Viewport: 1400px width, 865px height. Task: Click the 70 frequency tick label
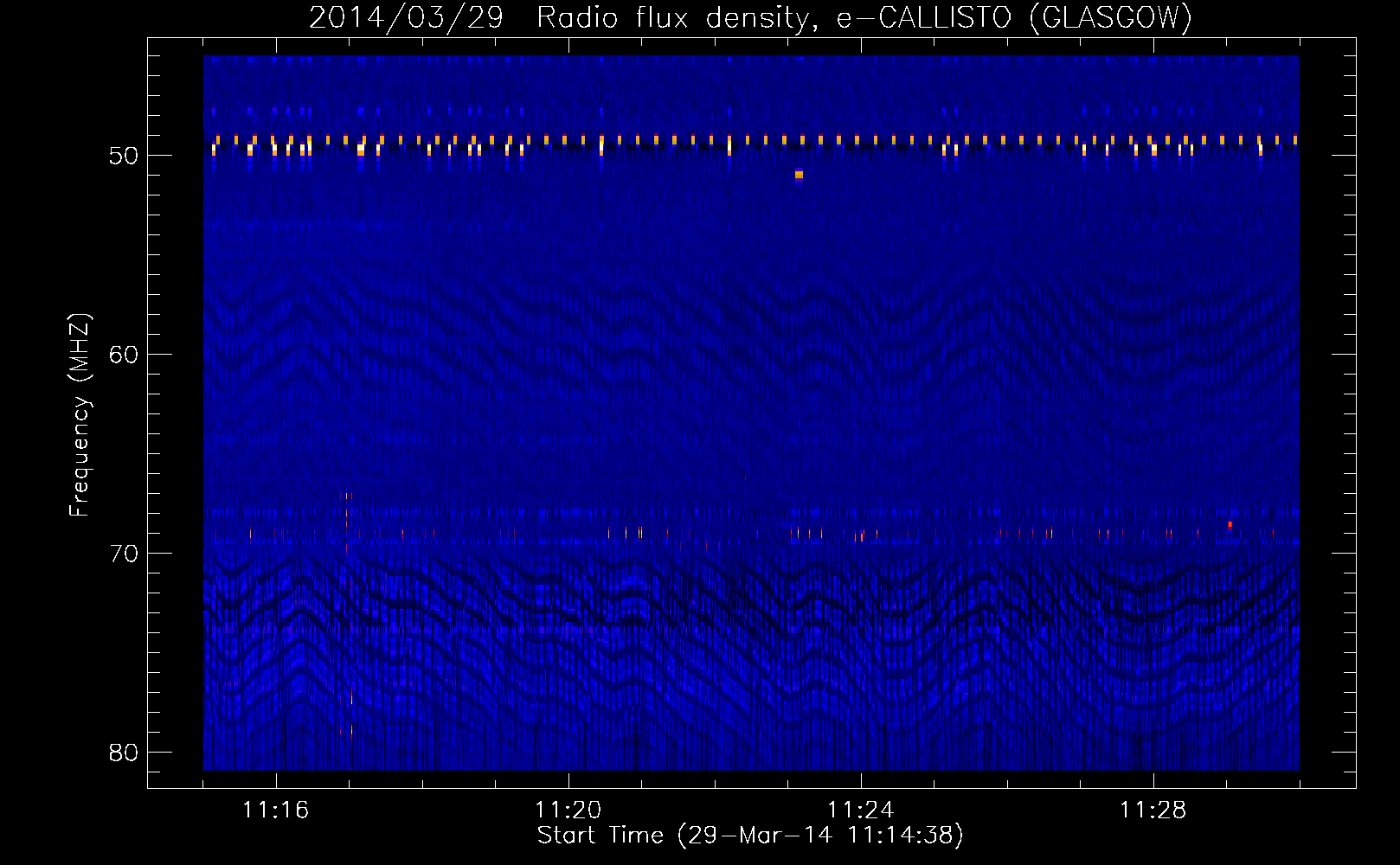125,554
